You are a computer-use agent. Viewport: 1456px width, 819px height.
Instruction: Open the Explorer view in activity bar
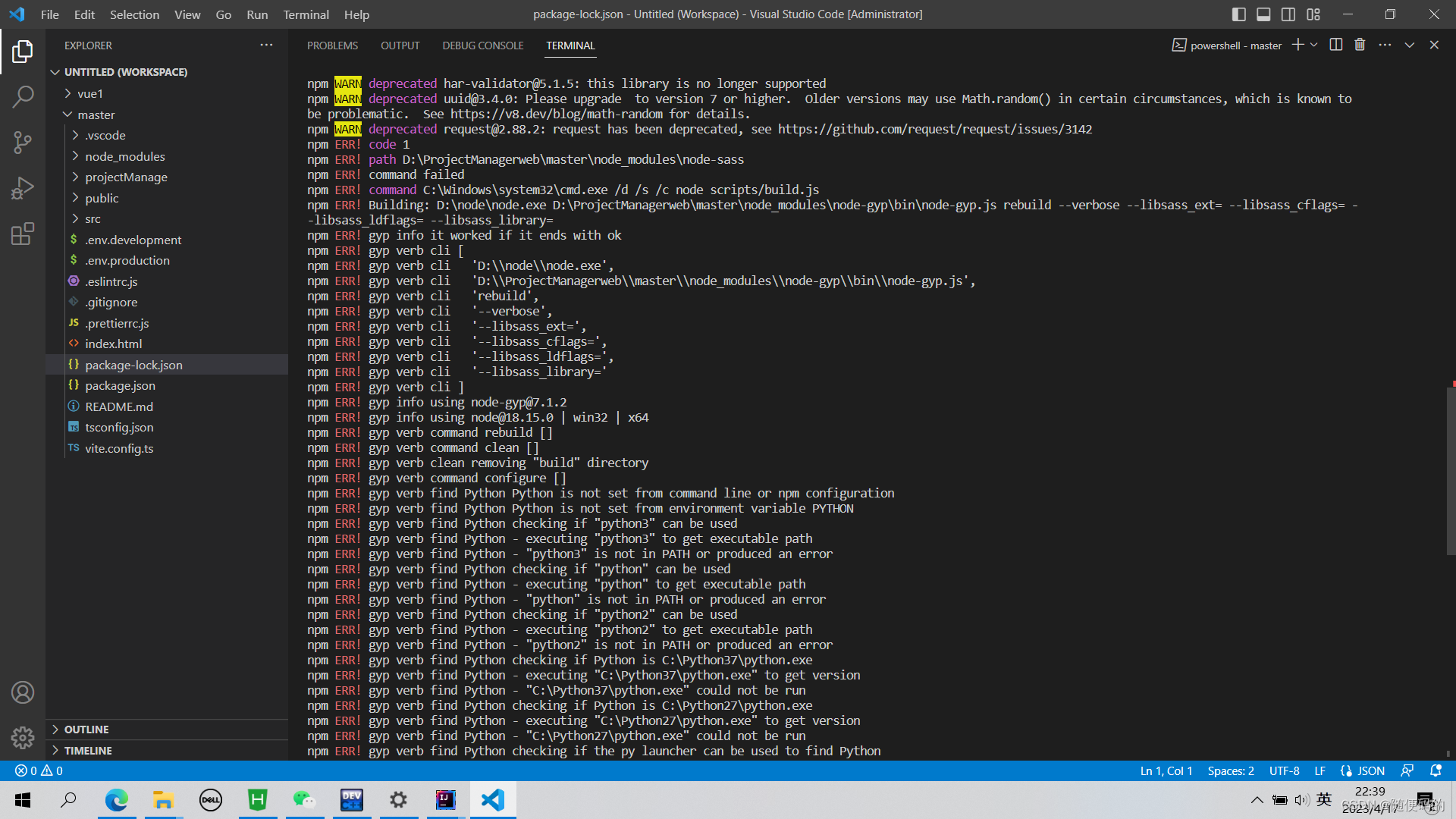(23, 51)
